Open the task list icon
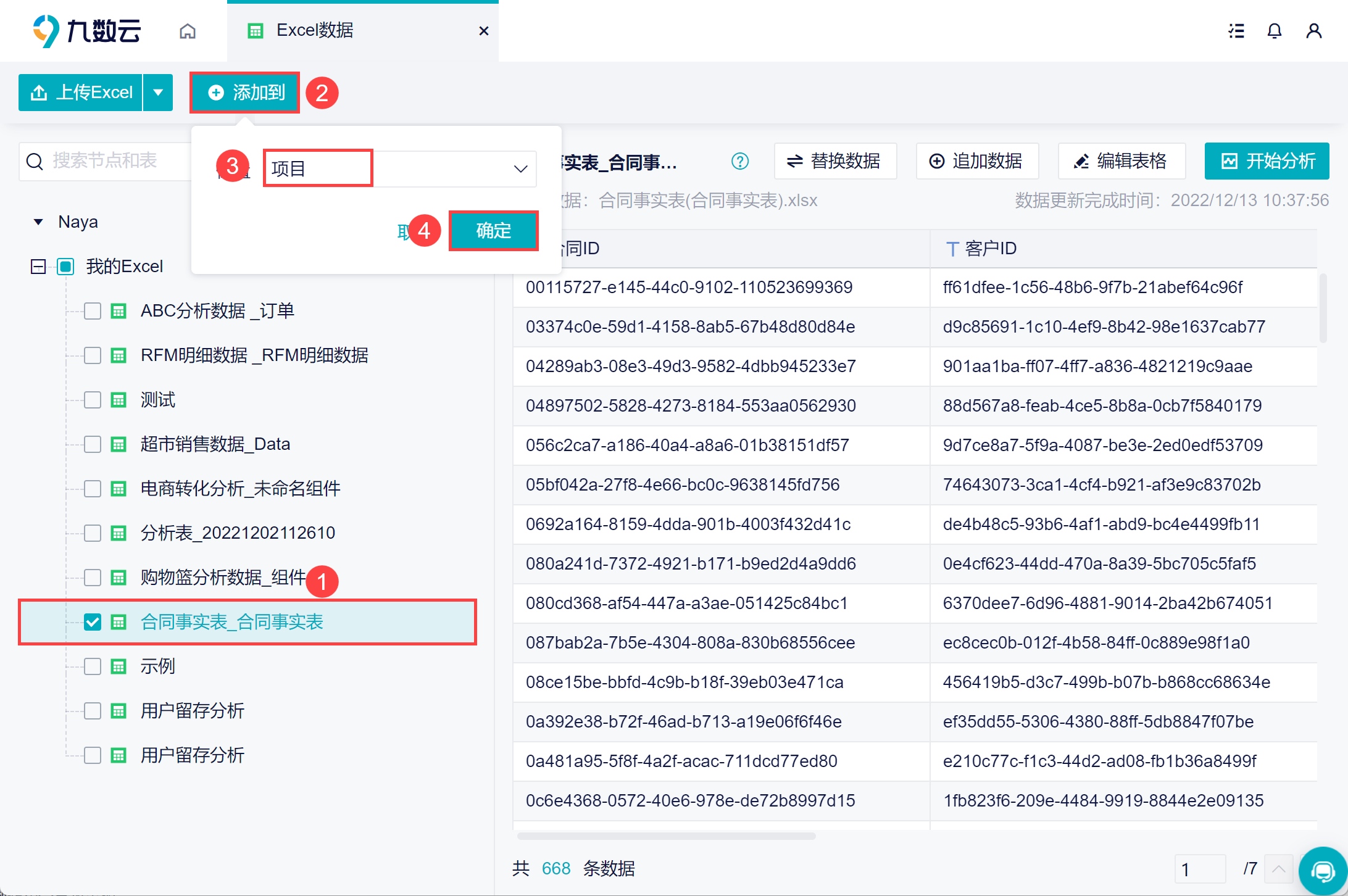 pos(1236,31)
